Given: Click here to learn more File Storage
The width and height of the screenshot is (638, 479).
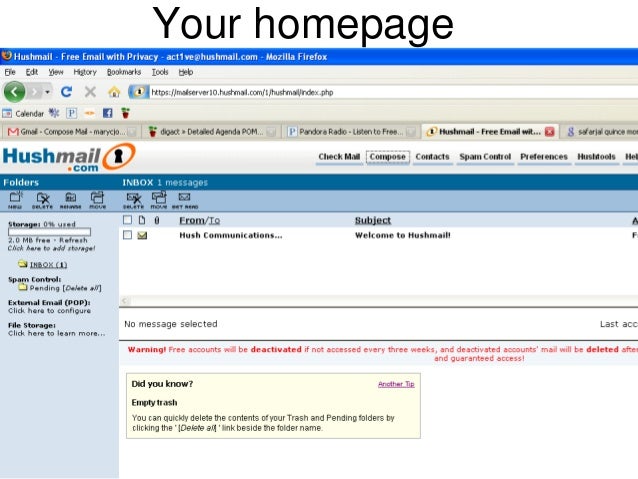Looking at the screenshot, I should coord(57,333).
